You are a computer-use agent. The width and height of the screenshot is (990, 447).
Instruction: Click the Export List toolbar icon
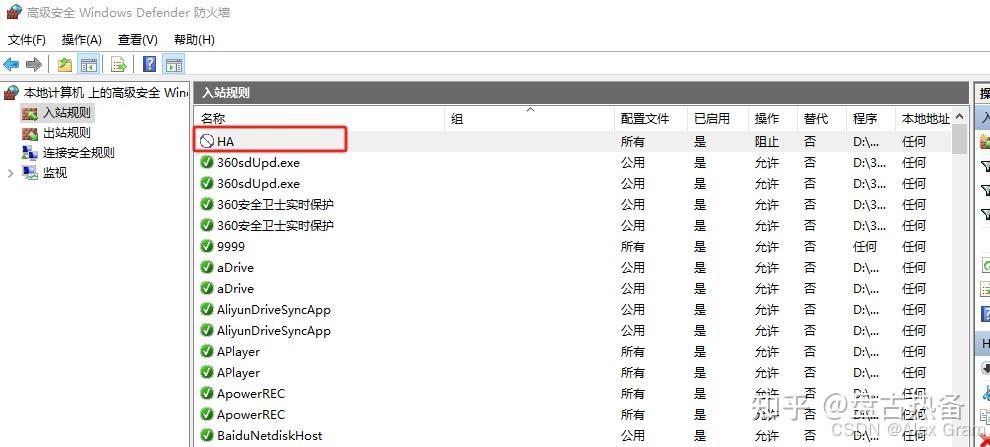pos(119,65)
